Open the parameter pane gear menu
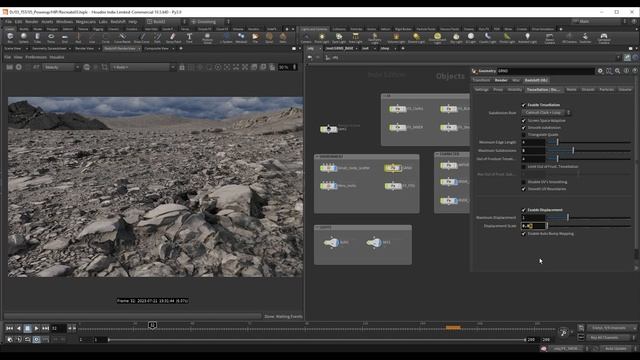640x360 pixels. pyautogui.click(x=600, y=71)
